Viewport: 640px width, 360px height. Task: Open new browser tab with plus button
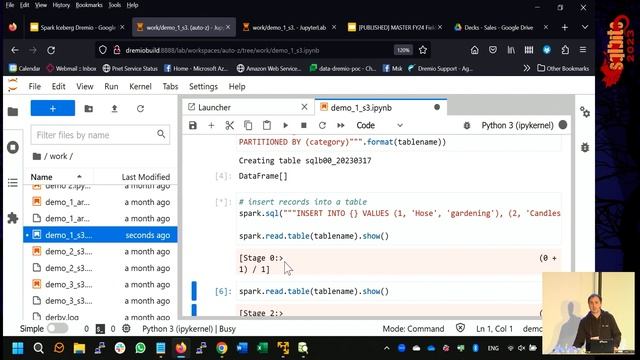click(565, 27)
